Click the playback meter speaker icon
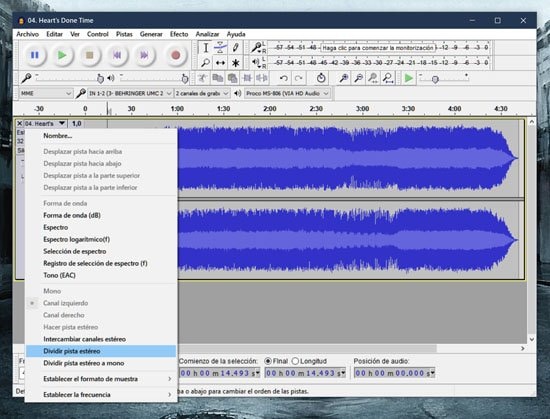 click(256, 62)
